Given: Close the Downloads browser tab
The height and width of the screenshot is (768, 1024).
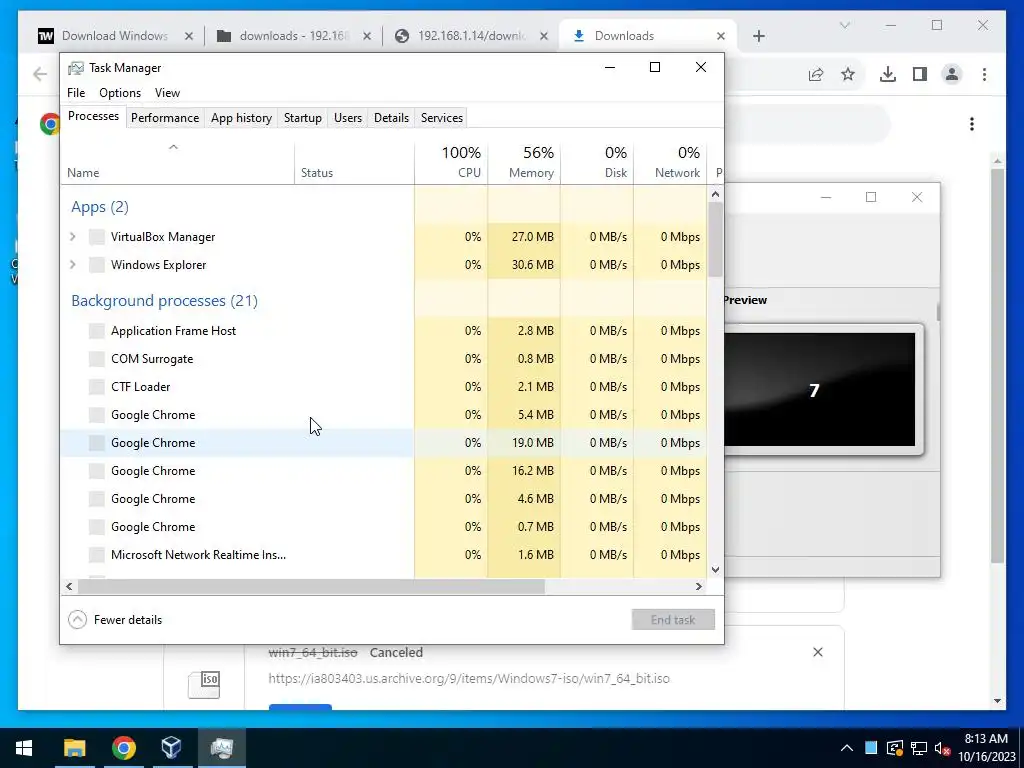Looking at the screenshot, I should pos(721,36).
